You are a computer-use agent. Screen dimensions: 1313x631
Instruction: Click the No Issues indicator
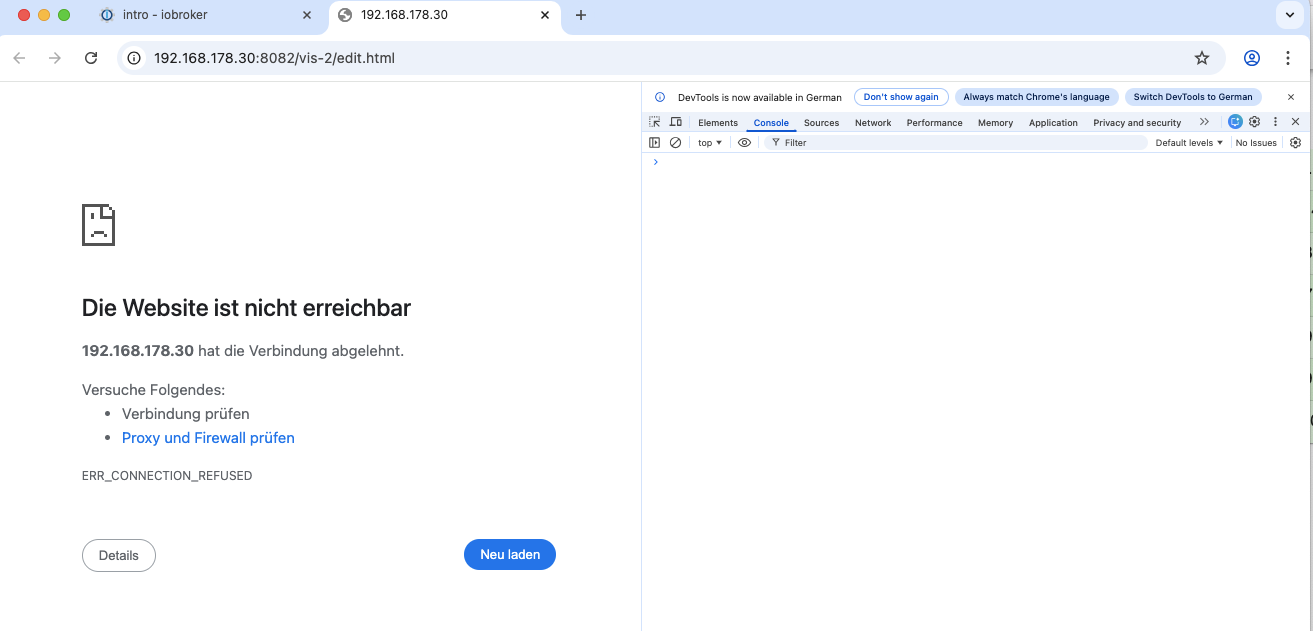(1256, 143)
